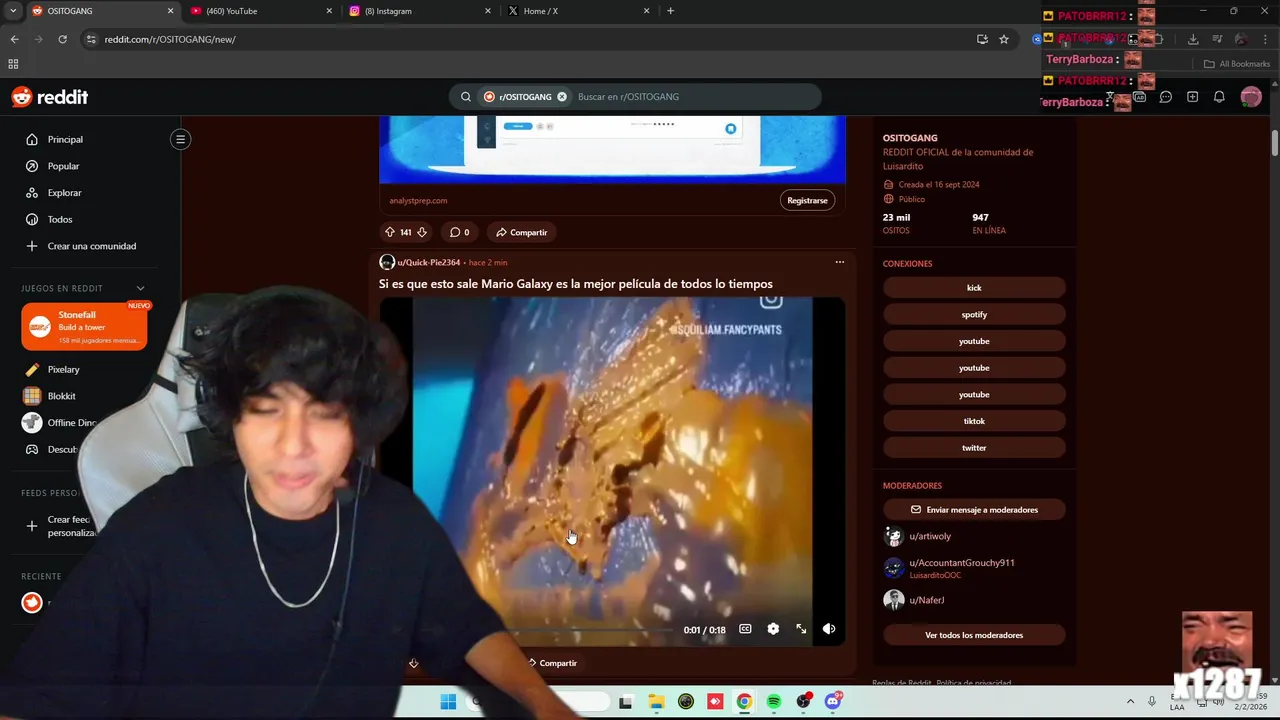Click the Registrarse button on the ad
The width and height of the screenshot is (1280, 720).
[x=807, y=200]
